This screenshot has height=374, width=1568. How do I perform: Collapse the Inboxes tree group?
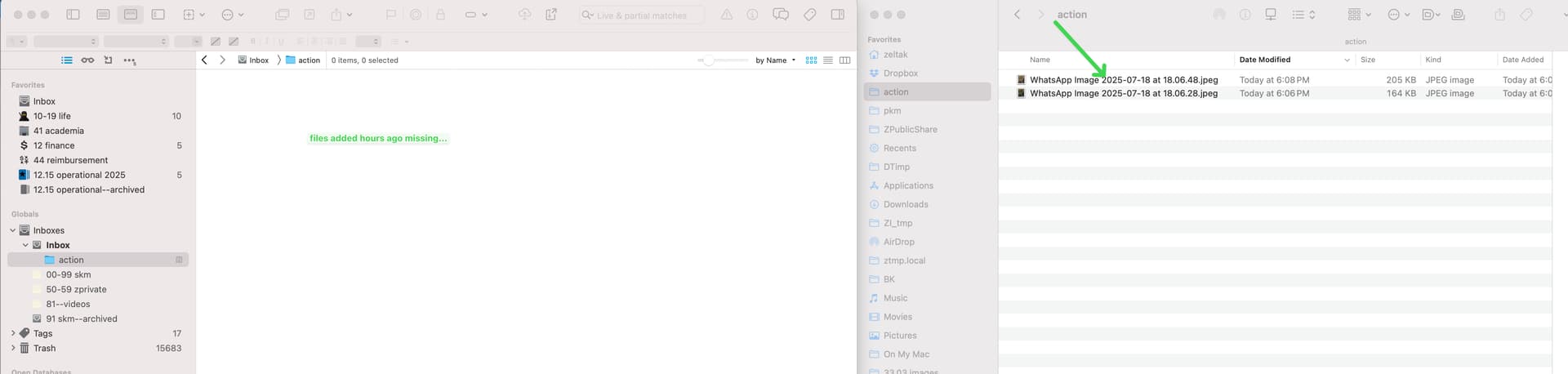click(x=13, y=230)
